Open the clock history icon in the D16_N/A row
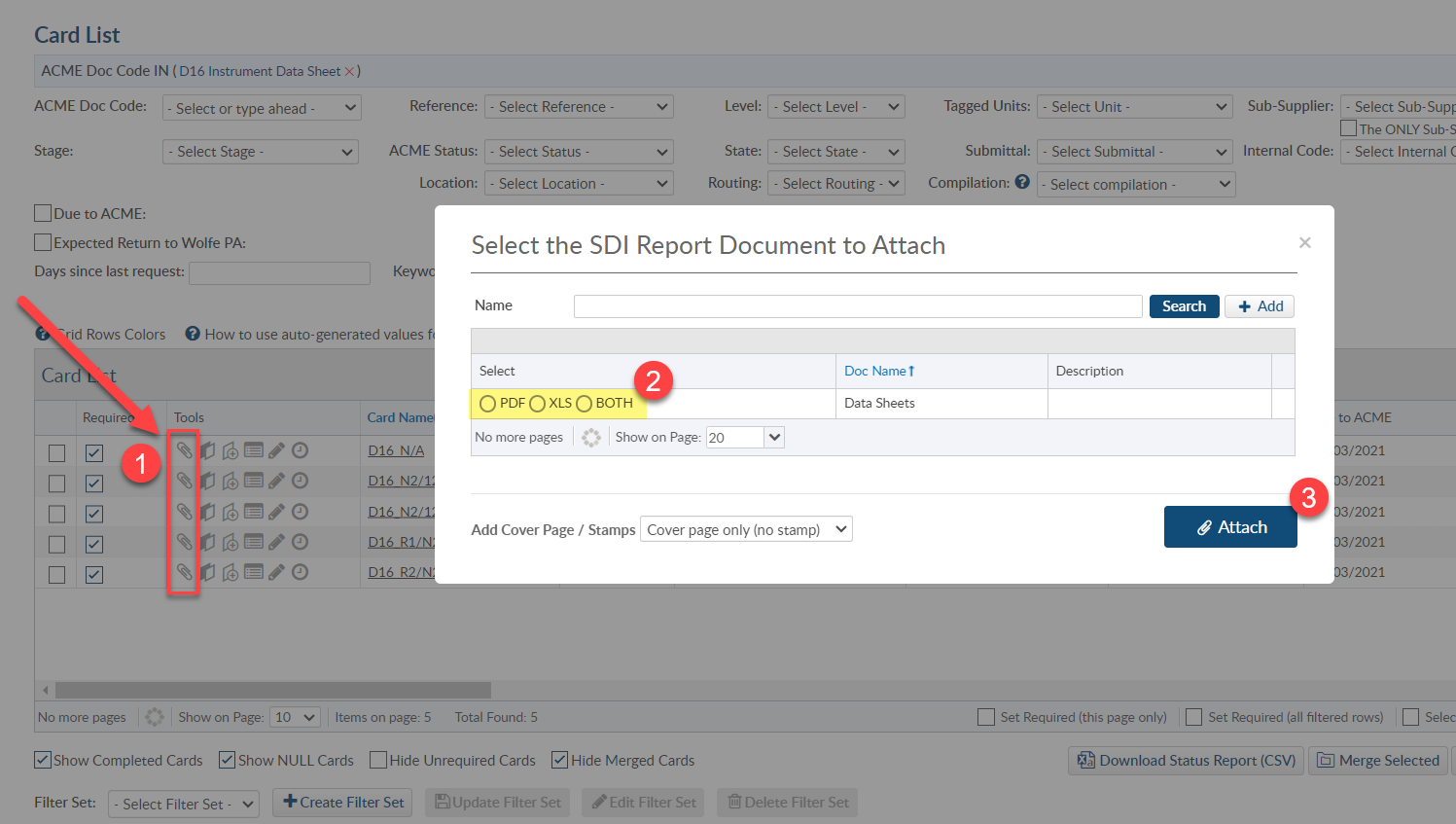Image resolution: width=1456 pixels, height=824 pixels. tap(301, 450)
